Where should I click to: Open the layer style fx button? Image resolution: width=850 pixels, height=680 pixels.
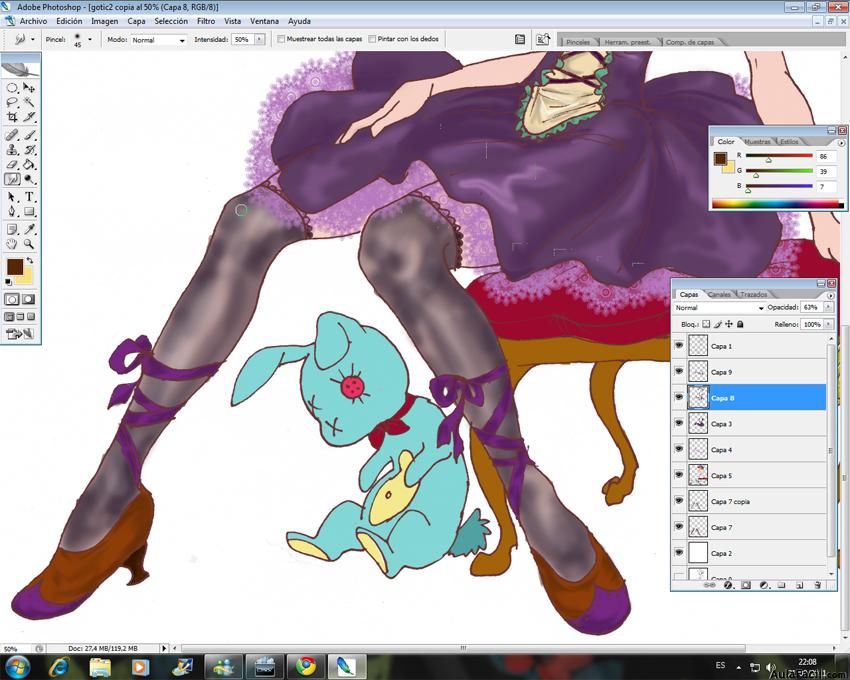(x=728, y=585)
